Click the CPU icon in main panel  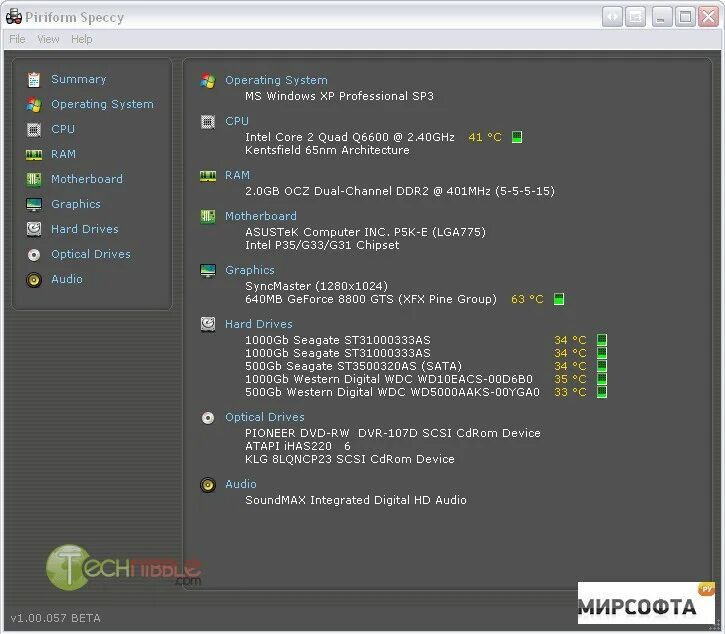(208, 122)
